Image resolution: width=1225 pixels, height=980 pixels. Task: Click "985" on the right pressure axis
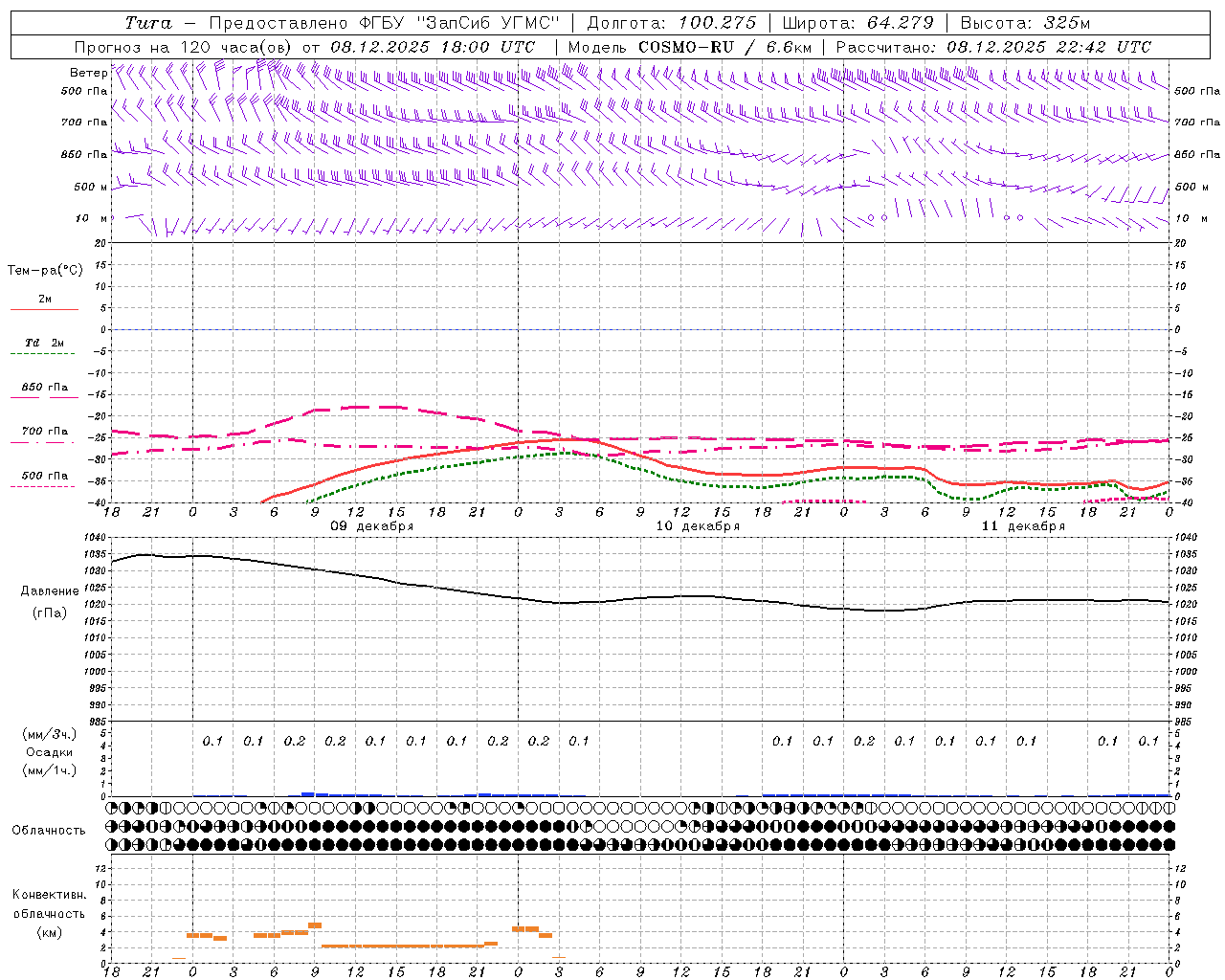[1184, 722]
